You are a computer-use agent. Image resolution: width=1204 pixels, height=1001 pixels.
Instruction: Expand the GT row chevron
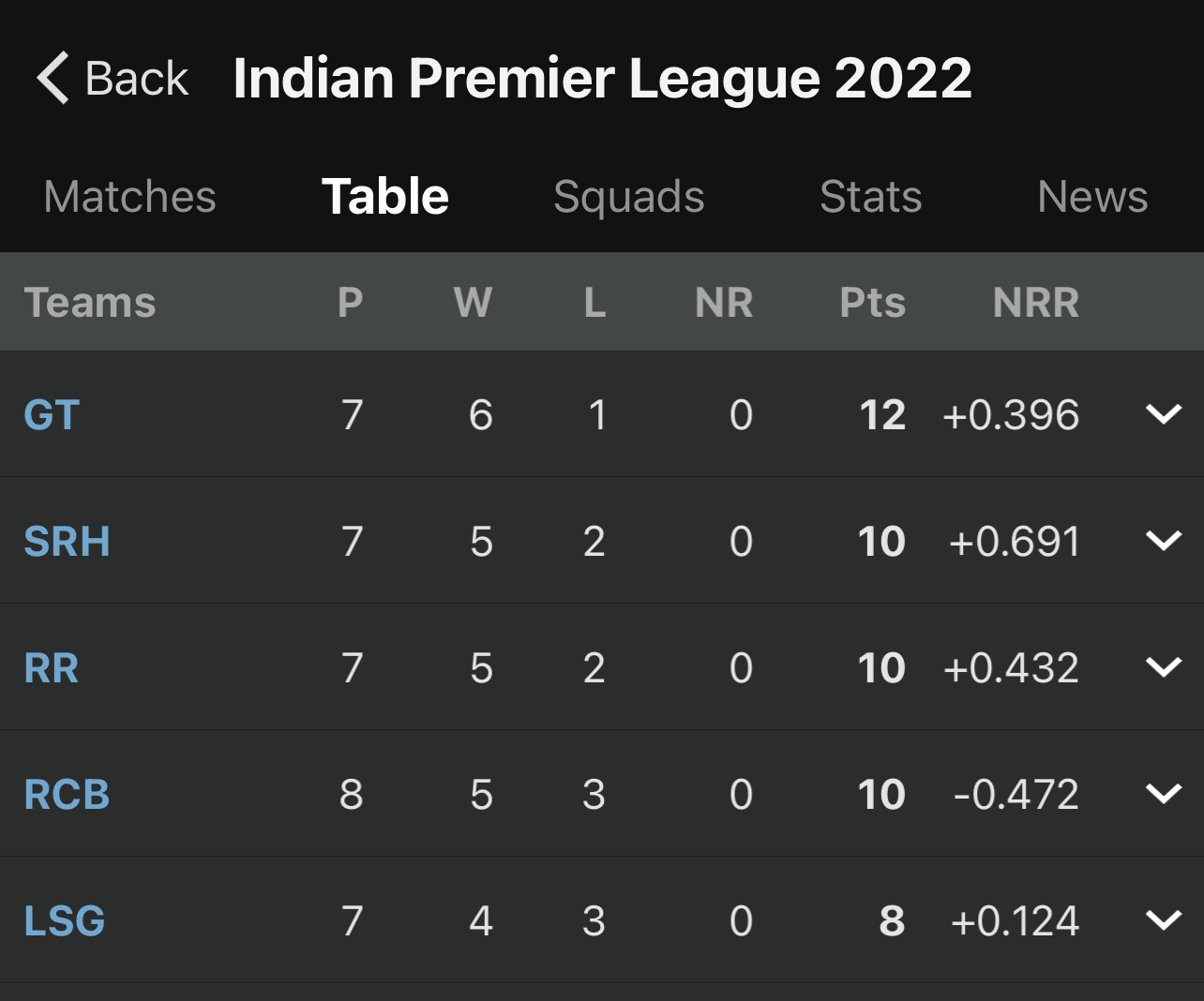(1164, 414)
